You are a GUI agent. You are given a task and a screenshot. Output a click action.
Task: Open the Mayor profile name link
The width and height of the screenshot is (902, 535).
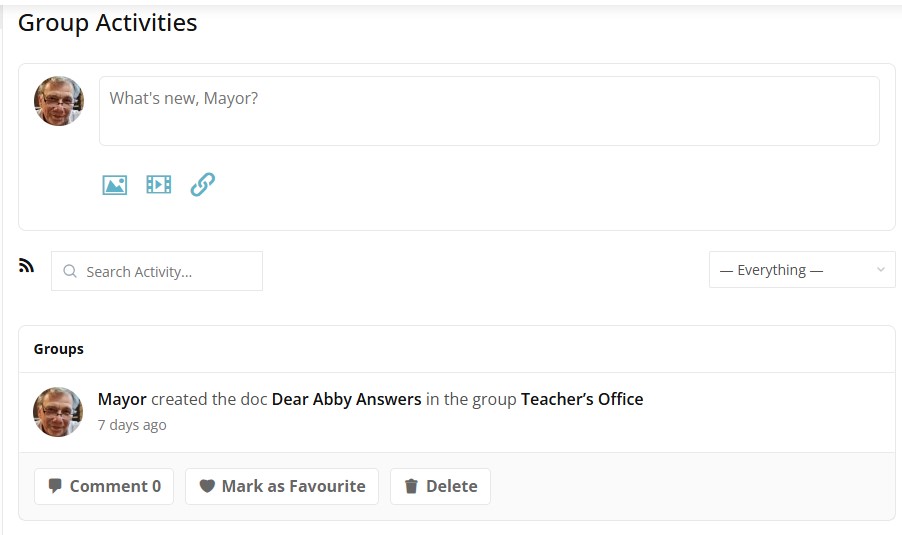[122, 399]
